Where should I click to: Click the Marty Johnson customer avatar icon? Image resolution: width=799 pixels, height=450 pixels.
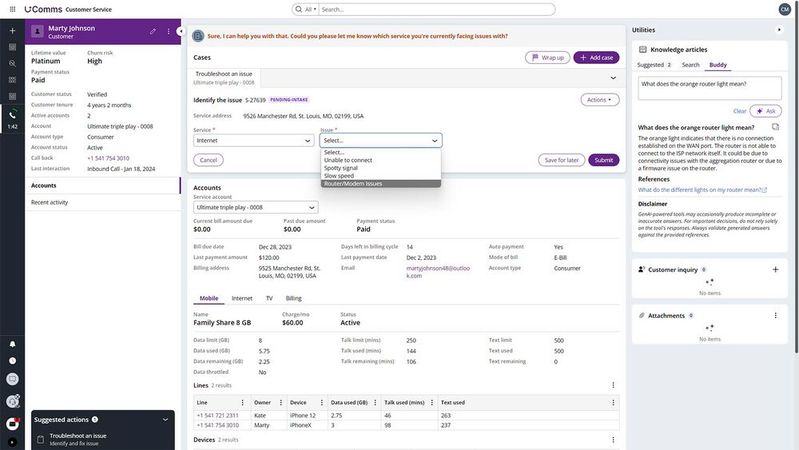(x=37, y=32)
